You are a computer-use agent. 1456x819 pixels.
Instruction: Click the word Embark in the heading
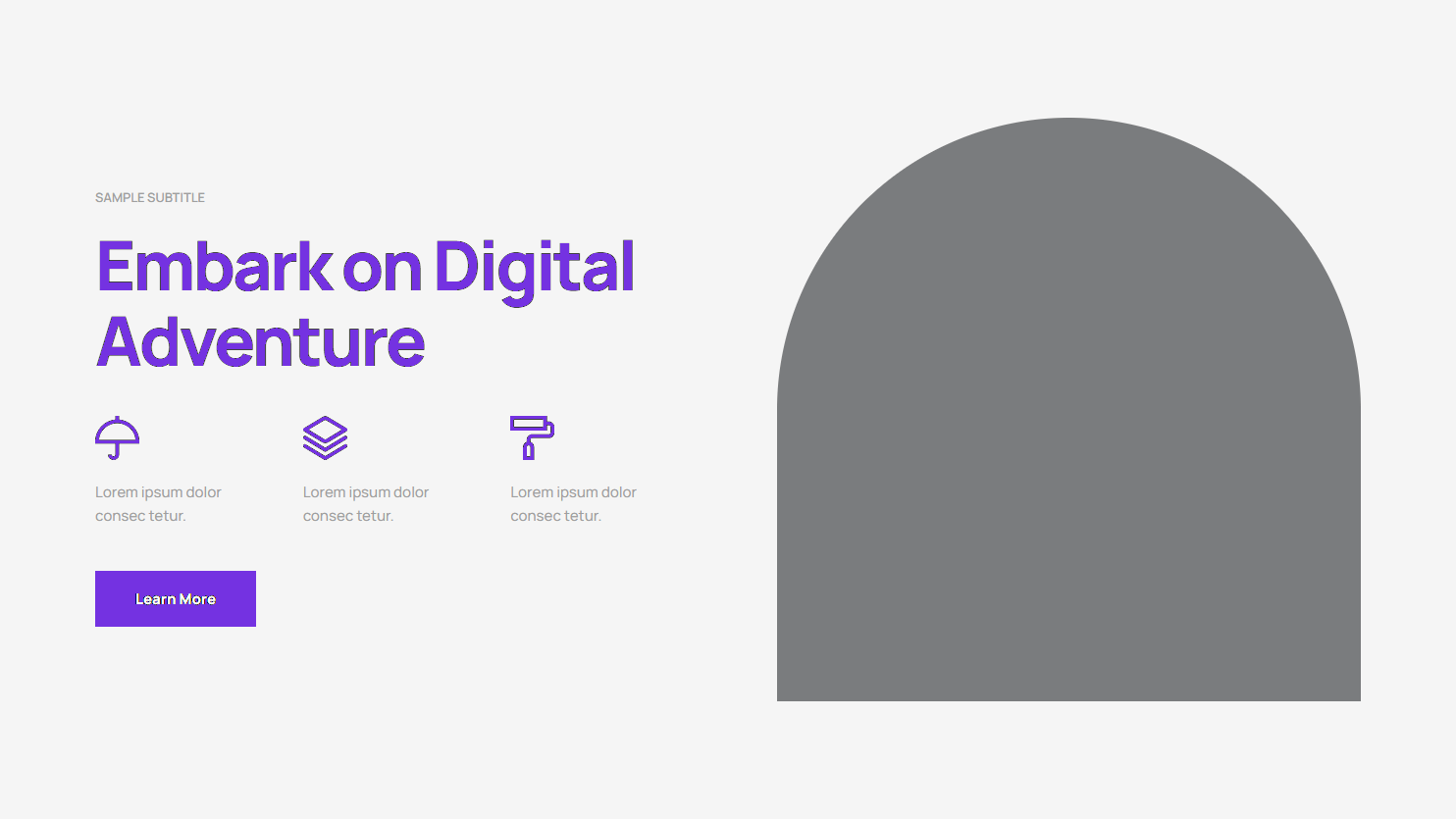pos(215,267)
